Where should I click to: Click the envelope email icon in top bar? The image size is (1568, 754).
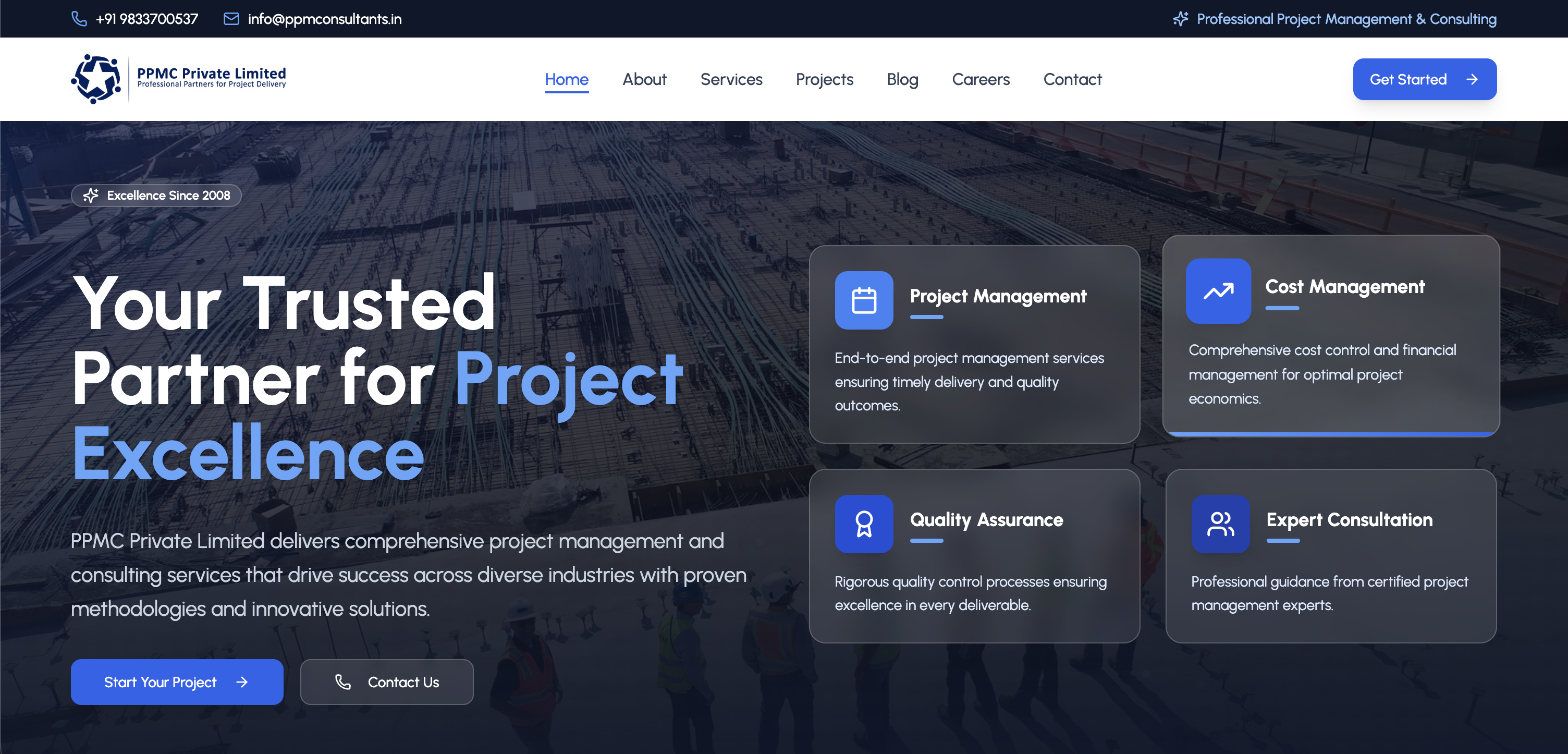click(231, 19)
